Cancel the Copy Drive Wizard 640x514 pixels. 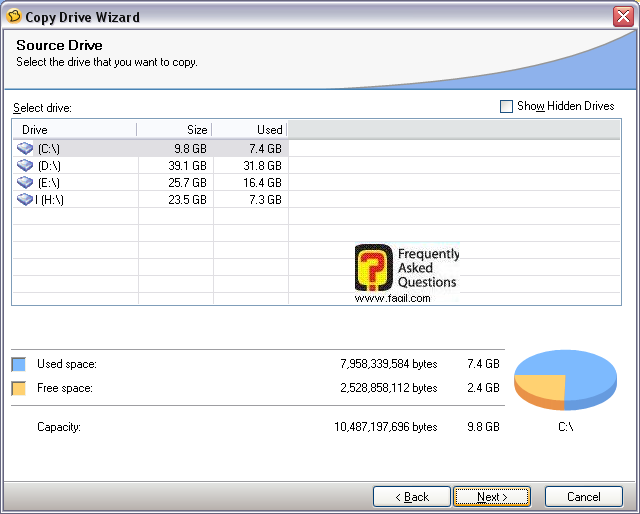point(583,496)
